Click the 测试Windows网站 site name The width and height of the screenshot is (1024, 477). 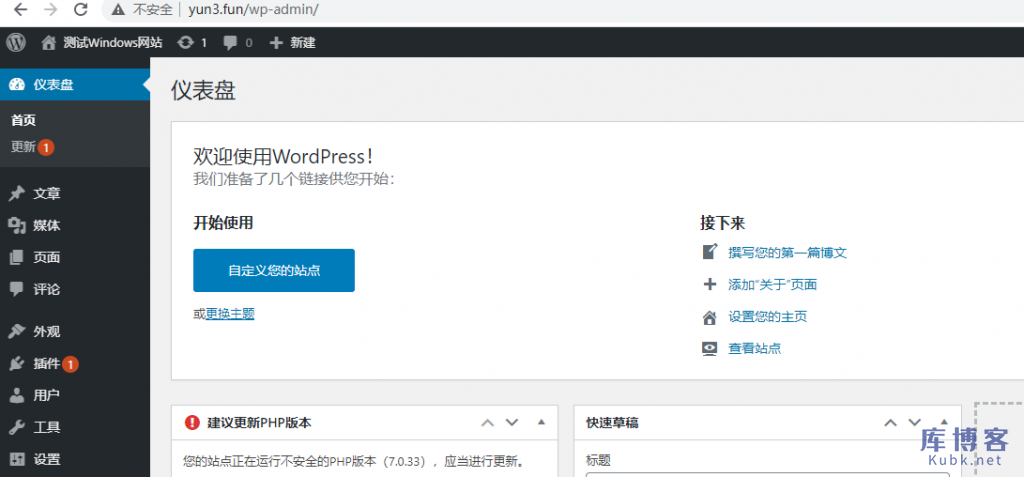[x=112, y=43]
